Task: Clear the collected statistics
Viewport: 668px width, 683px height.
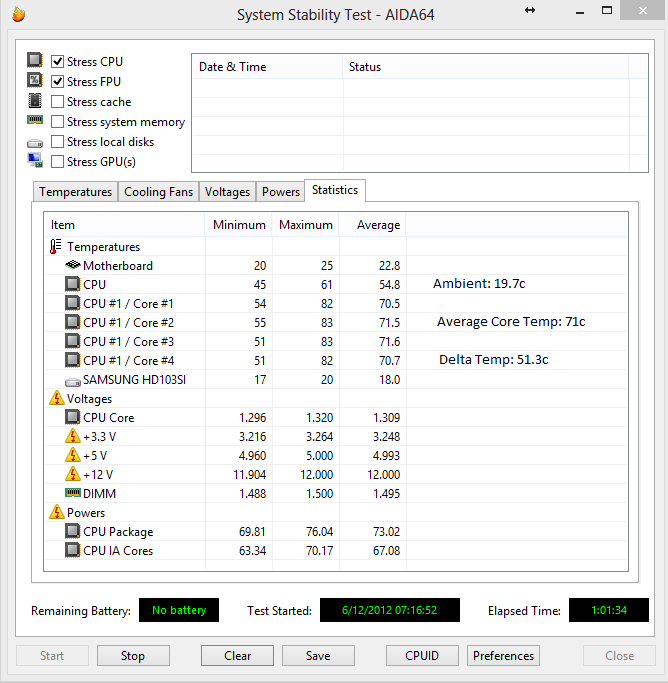Action: coord(237,656)
